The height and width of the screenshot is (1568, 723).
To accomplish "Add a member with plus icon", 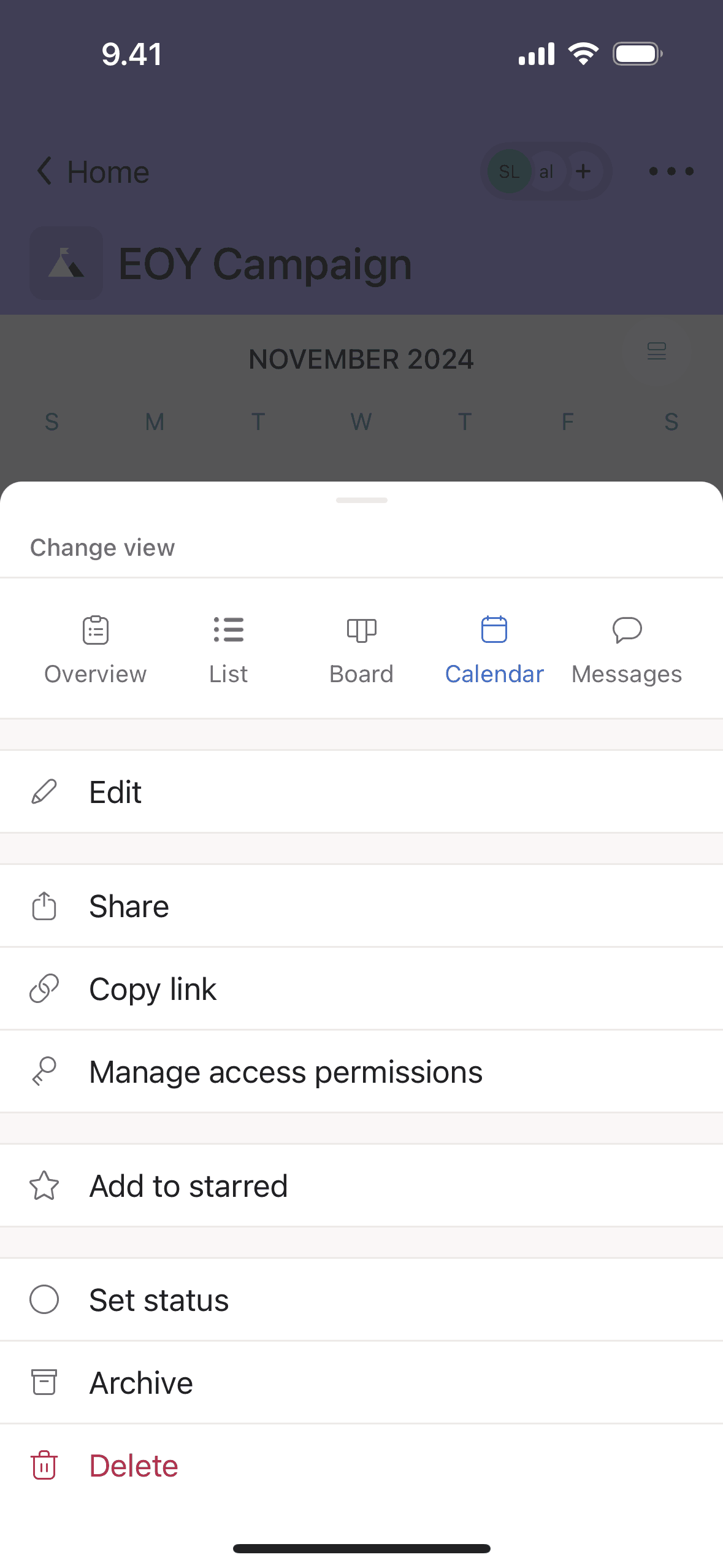I will (583, 172).
